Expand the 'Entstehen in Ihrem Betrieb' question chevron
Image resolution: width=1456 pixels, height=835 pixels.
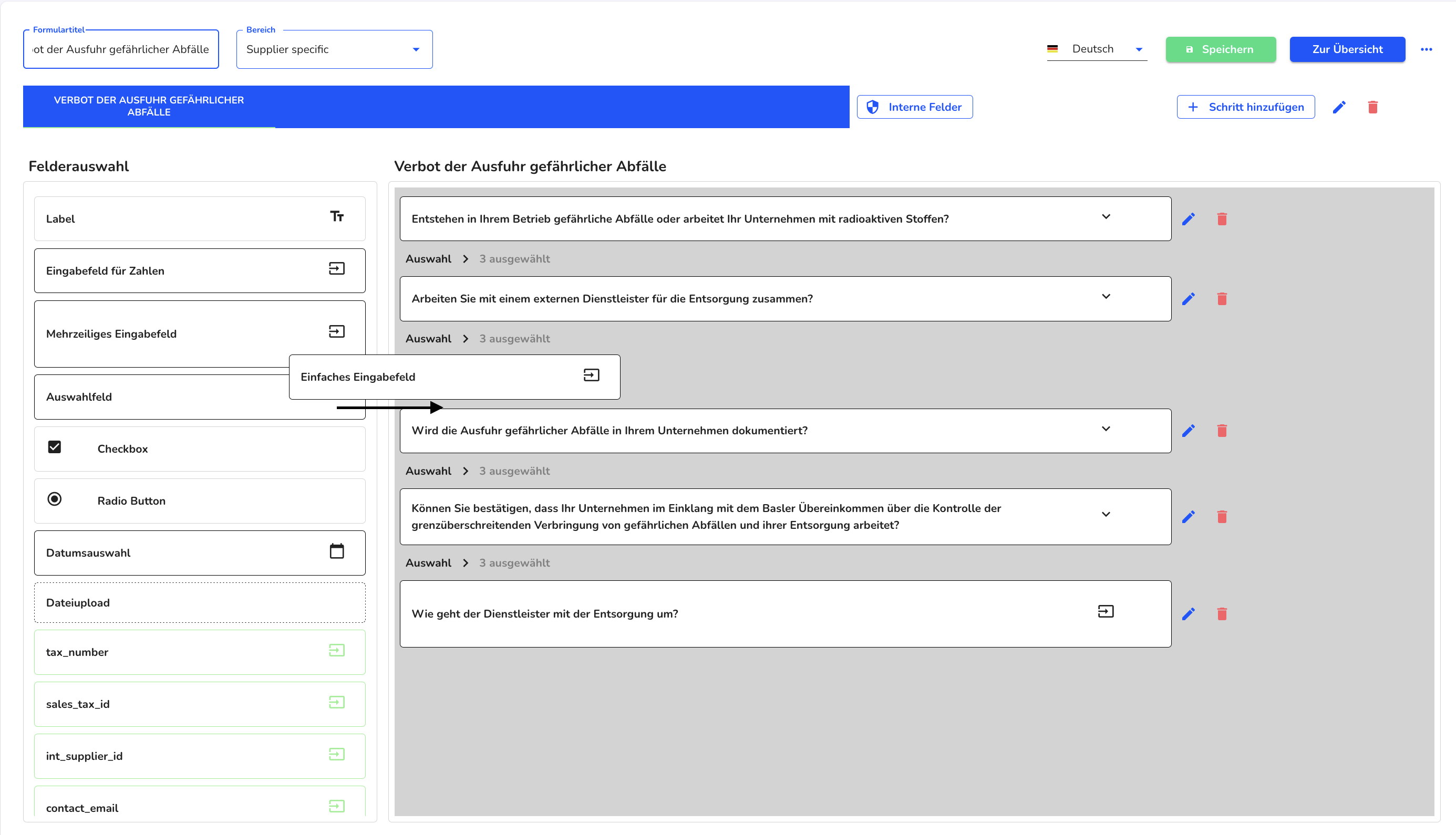[x=1106, y=217]
